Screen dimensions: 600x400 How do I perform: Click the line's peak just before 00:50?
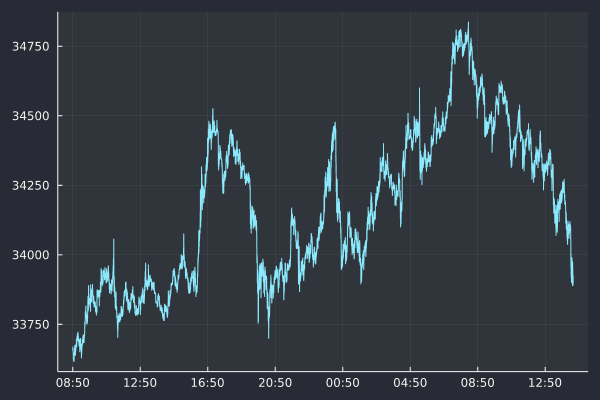pos(335,124)
